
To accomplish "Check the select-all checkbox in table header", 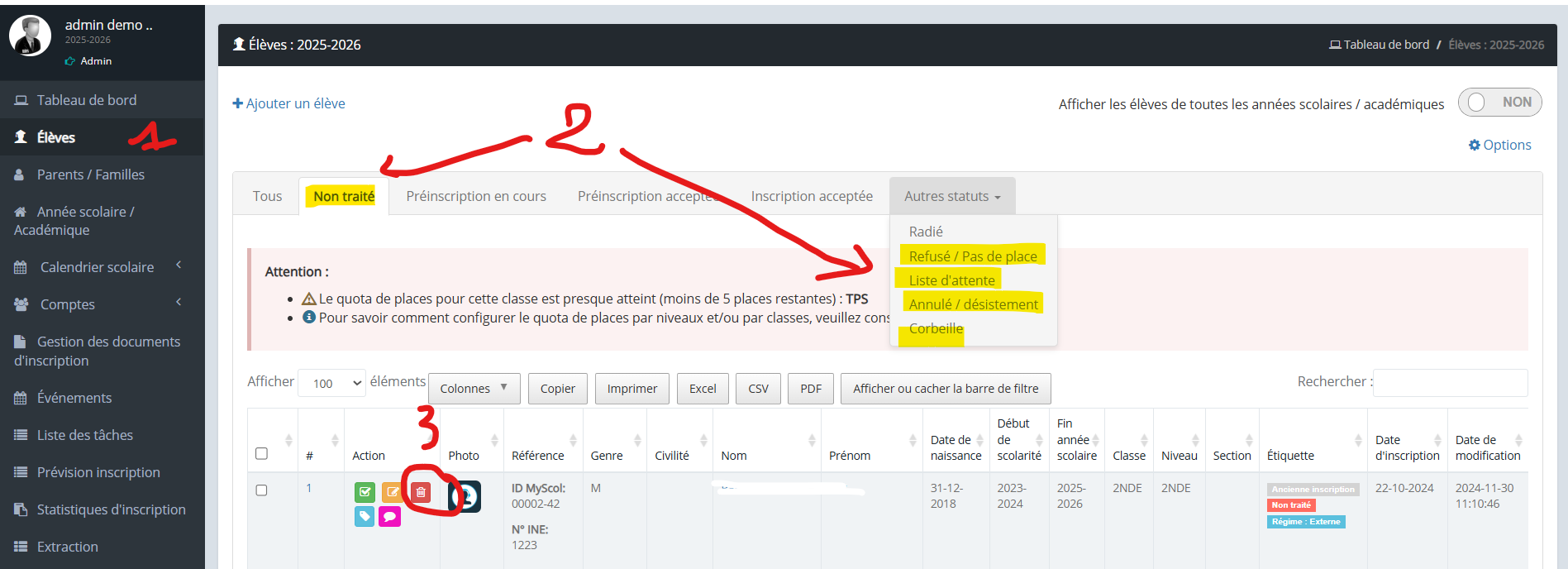I will click(x=262, y=453).
